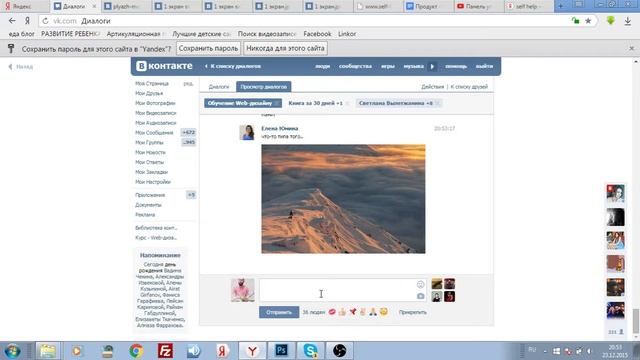Open Skype from the taskbar
The image size is (640, 360).
310,351
